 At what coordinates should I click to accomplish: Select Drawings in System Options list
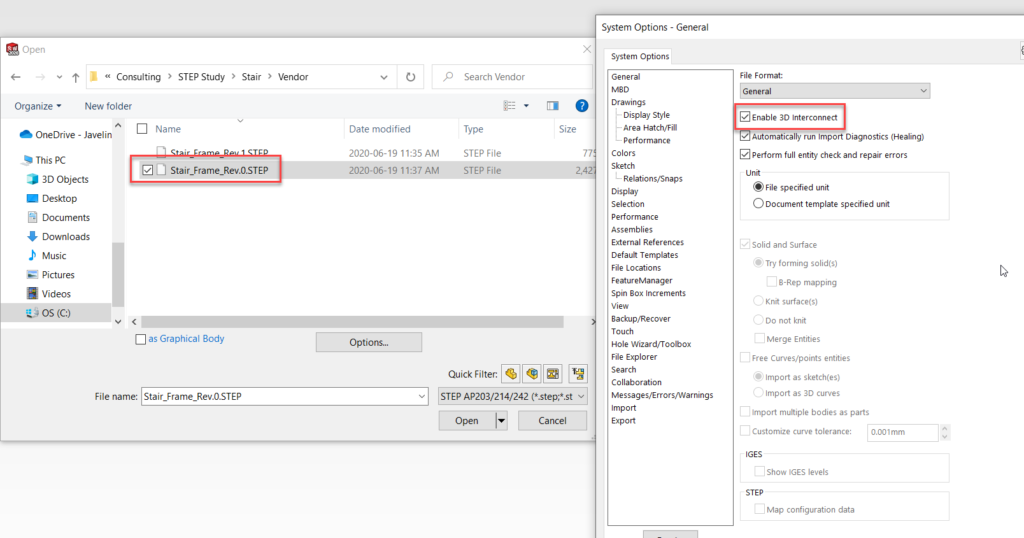tap(628, 102)
